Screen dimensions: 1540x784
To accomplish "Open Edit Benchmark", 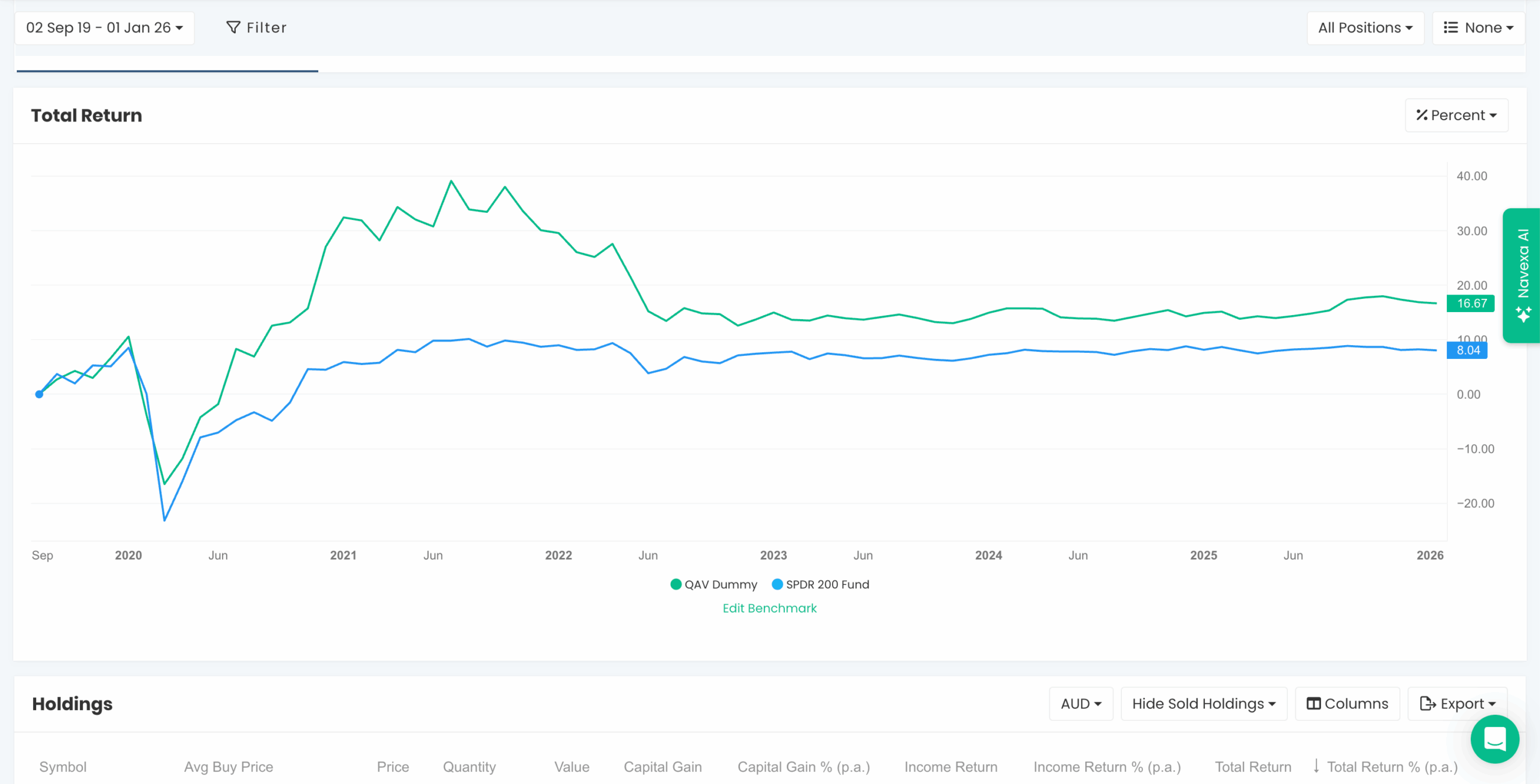I will (x=769, y=608).
